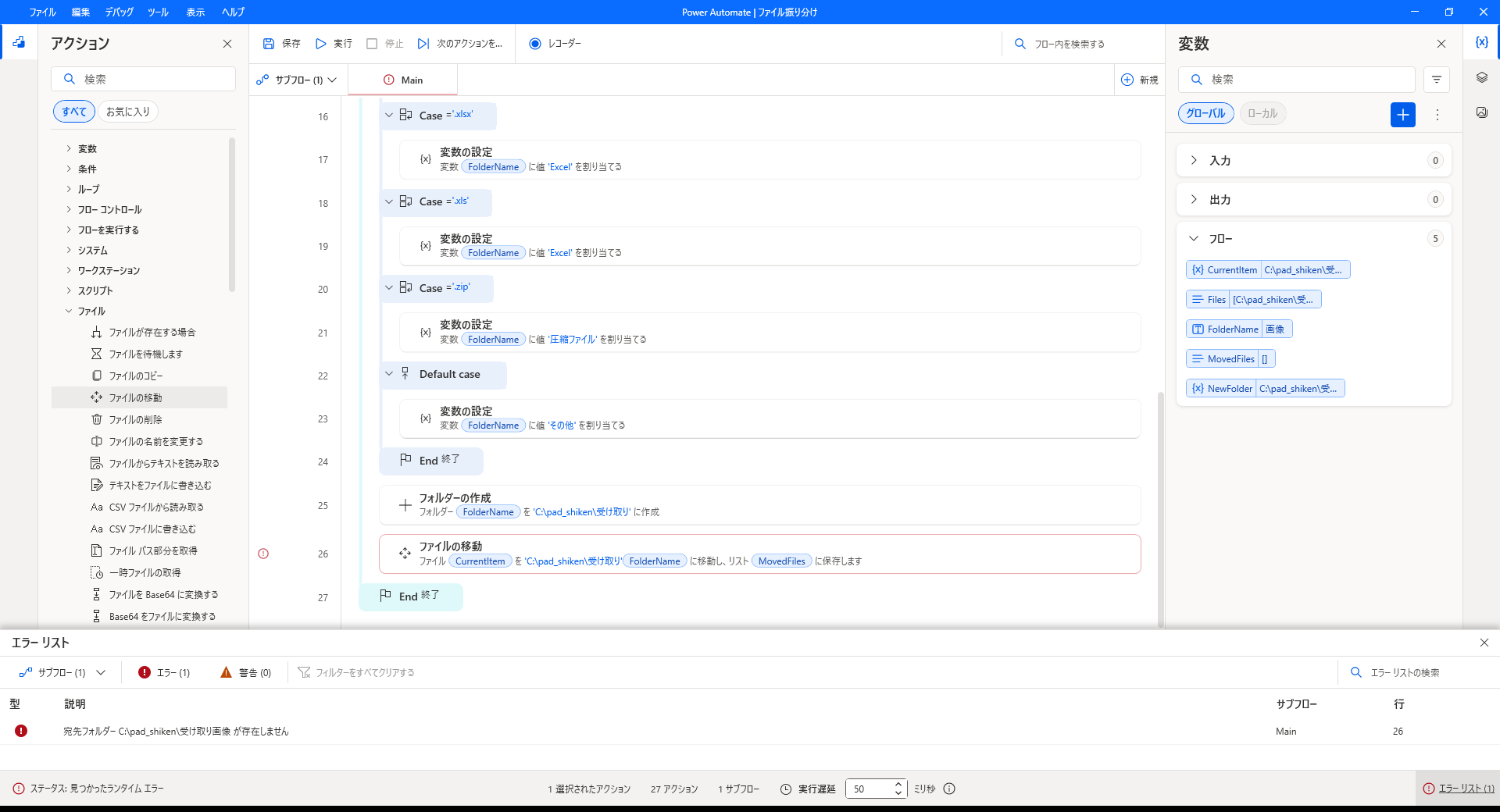This screenshot has width=1500, height=812.
Task: Close the エラー リスト panel
Action: click(x=1484, y=643)
